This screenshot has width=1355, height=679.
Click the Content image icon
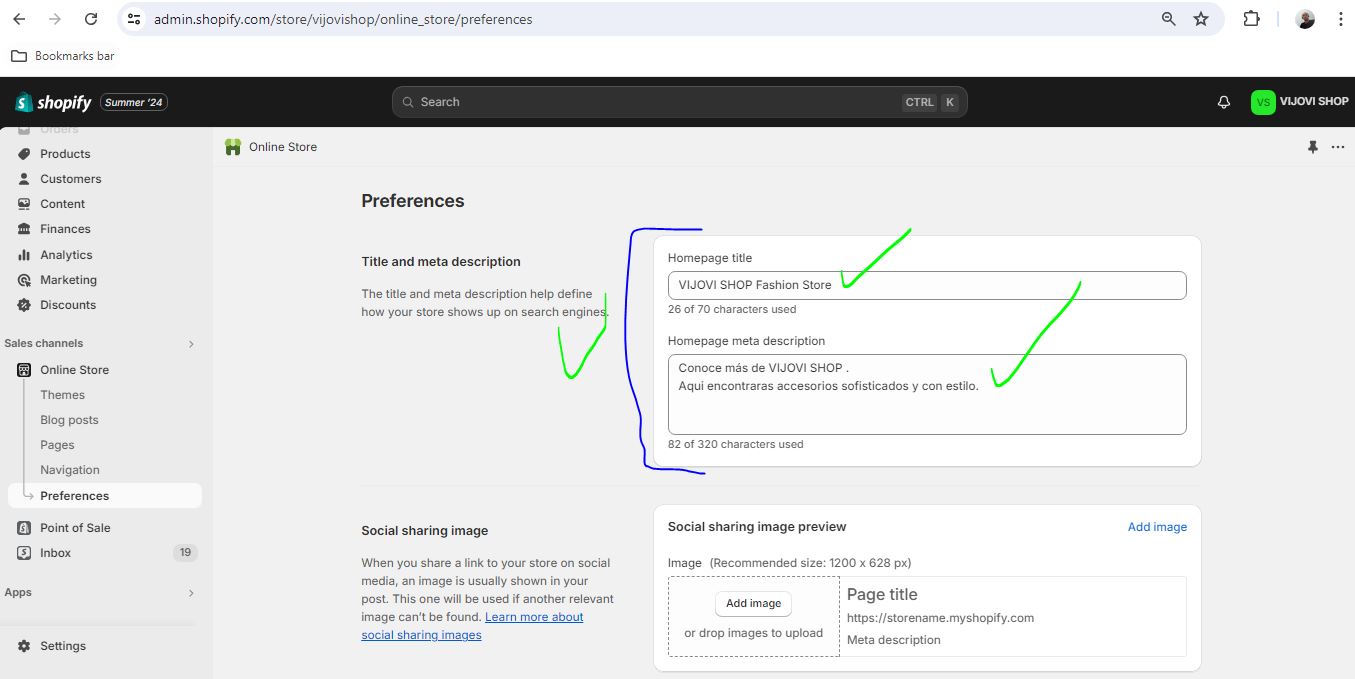click(24, 204)
